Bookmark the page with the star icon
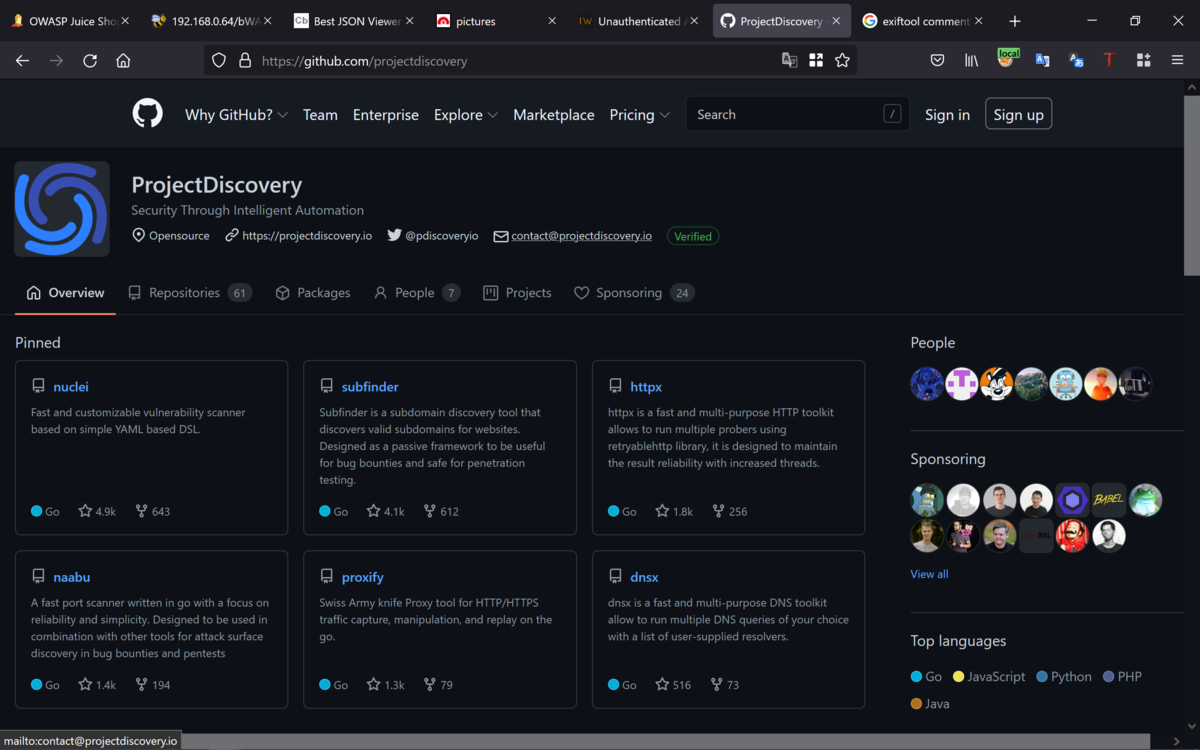 point(842,61)
